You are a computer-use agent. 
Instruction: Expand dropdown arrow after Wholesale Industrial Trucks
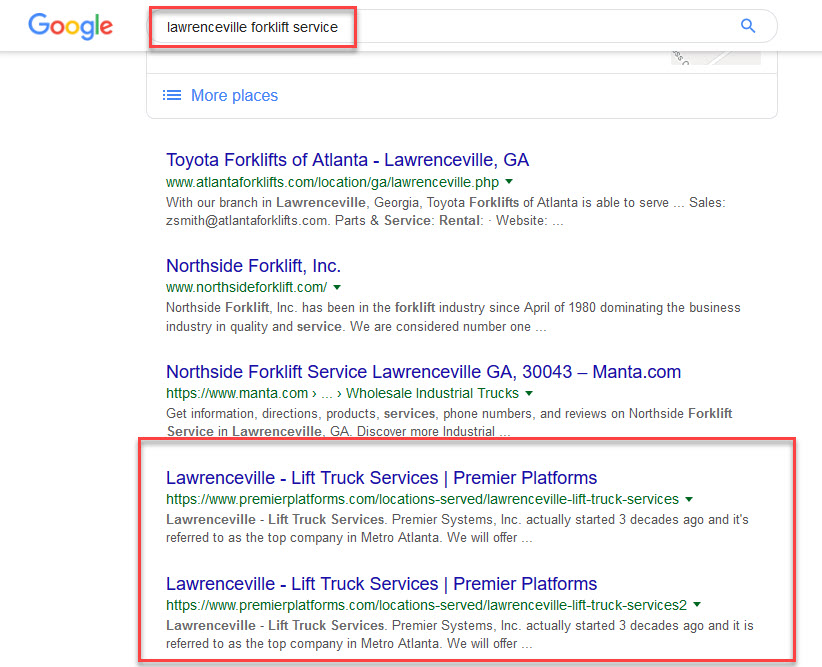click(529, 393)
